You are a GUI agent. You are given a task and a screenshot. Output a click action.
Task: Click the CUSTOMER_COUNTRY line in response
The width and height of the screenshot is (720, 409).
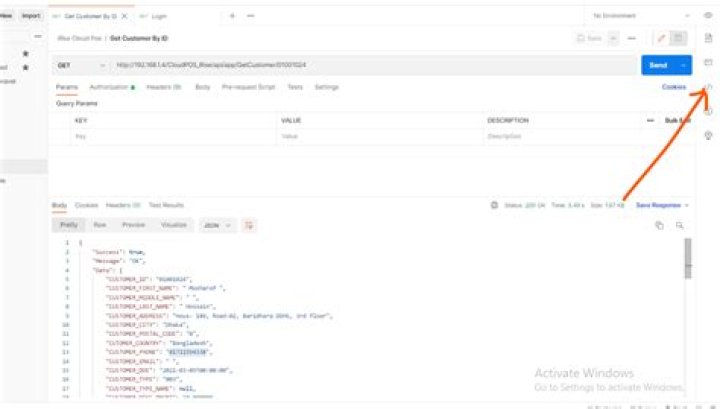pos(159,343)
